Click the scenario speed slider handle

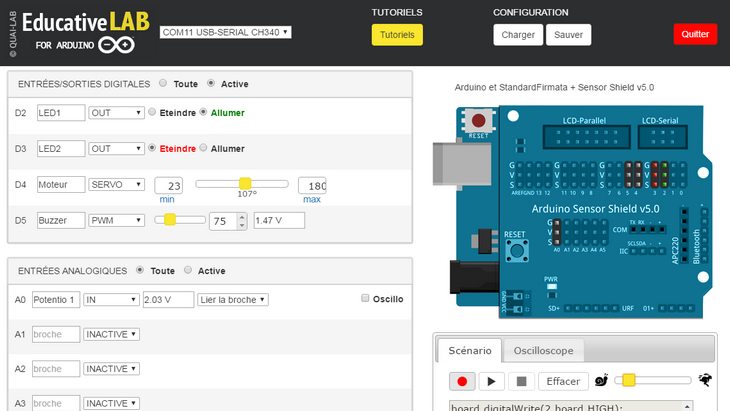click(629, 380)
